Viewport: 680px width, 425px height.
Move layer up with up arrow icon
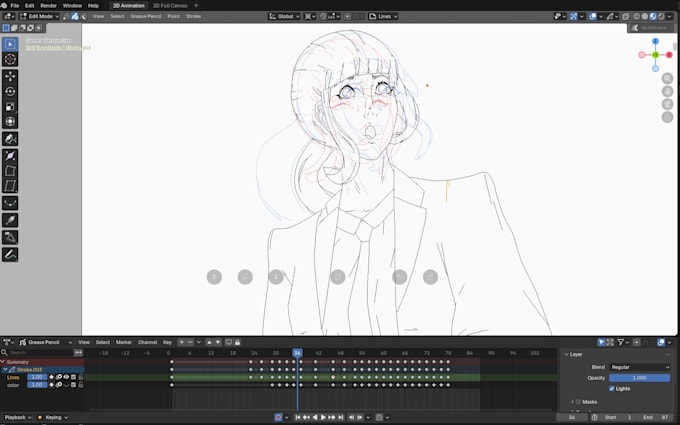[209, 342]
